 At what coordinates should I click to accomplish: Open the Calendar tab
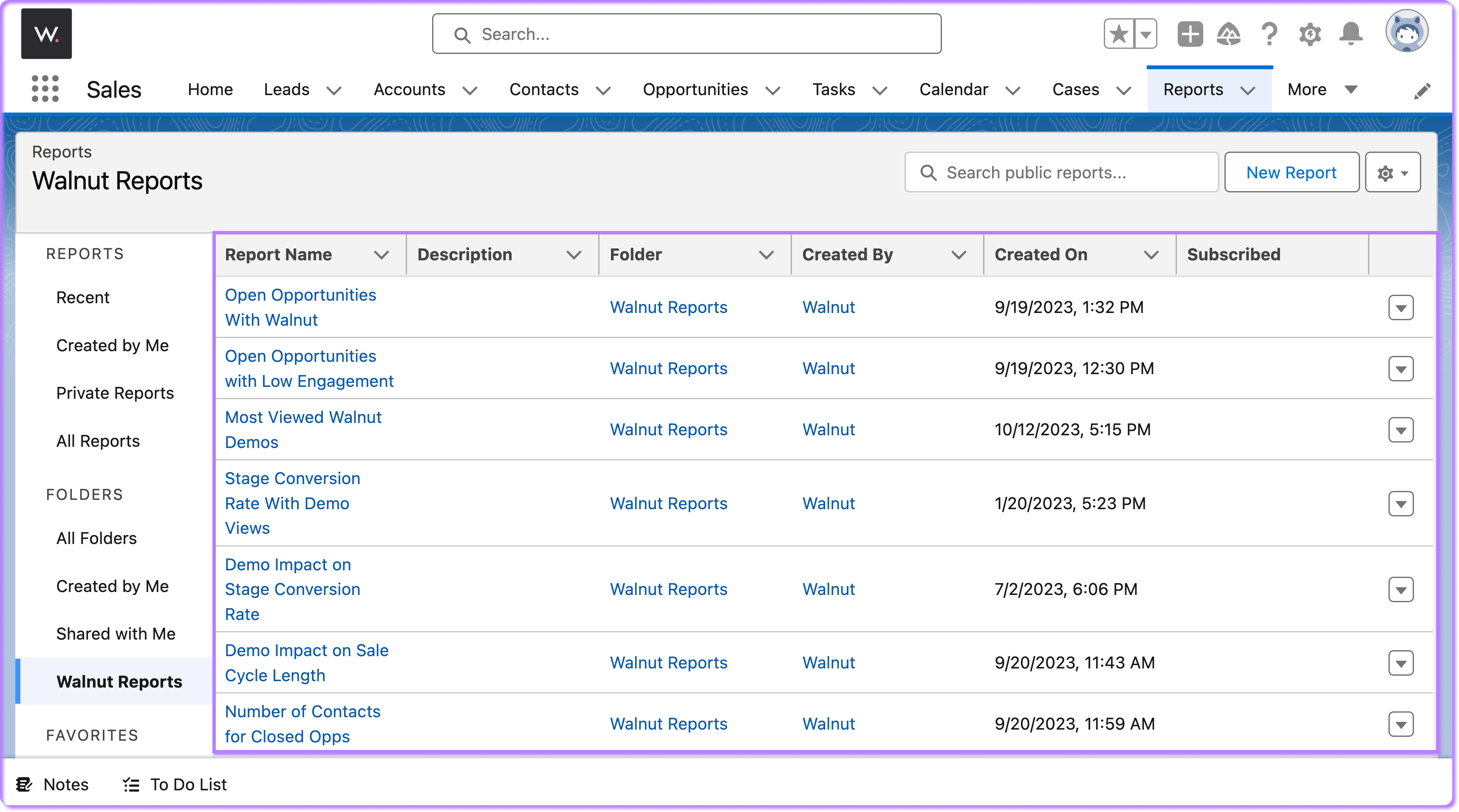[954, 90]
